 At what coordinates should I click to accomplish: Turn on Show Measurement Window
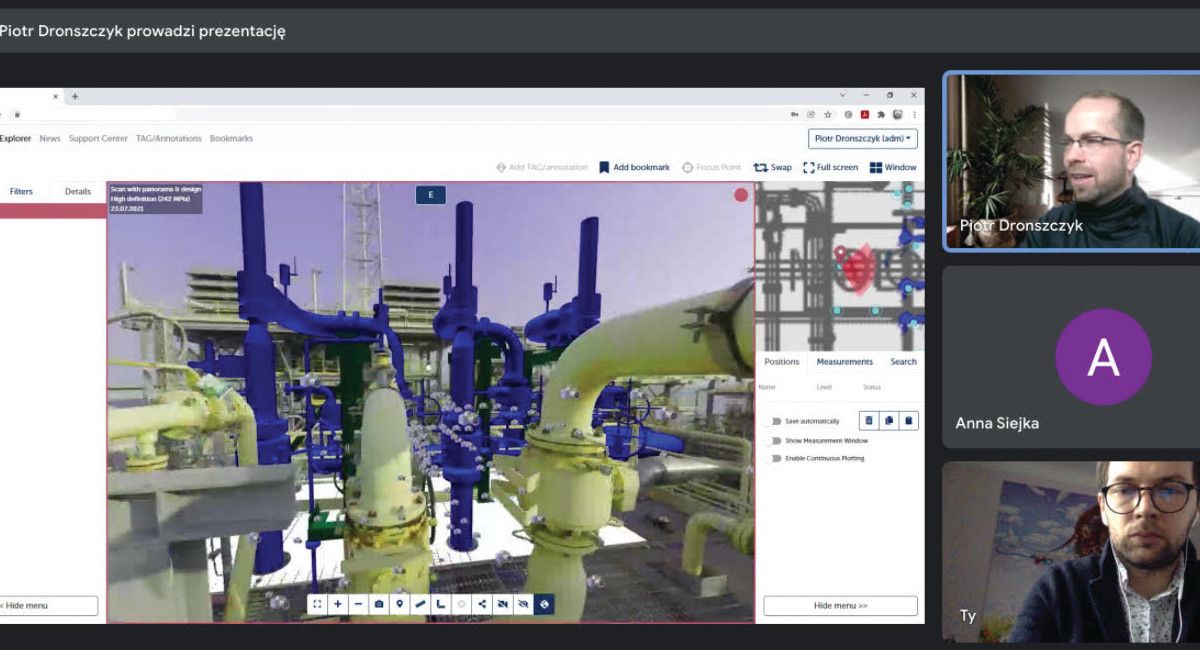[x=773, y=440]
